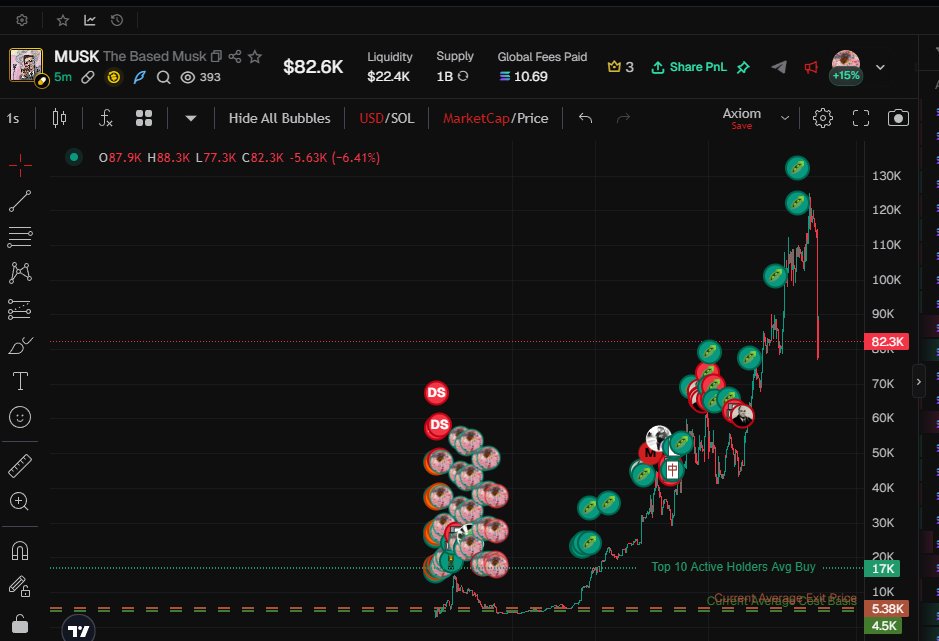Open the history clock icon

tap(117, 20)
